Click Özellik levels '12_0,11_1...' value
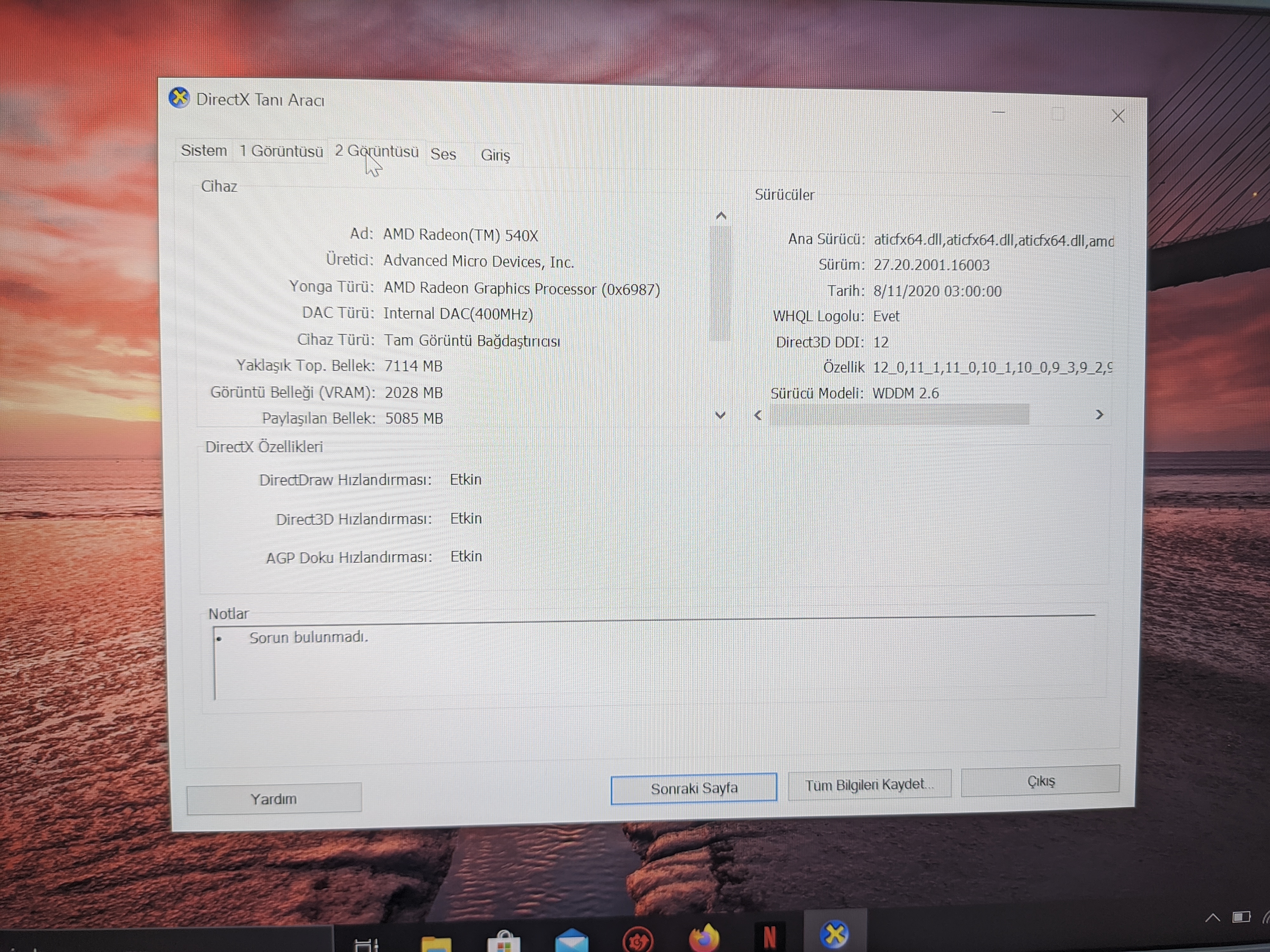The height and width of the screenshot is (952, 1270). coord(992,367)
